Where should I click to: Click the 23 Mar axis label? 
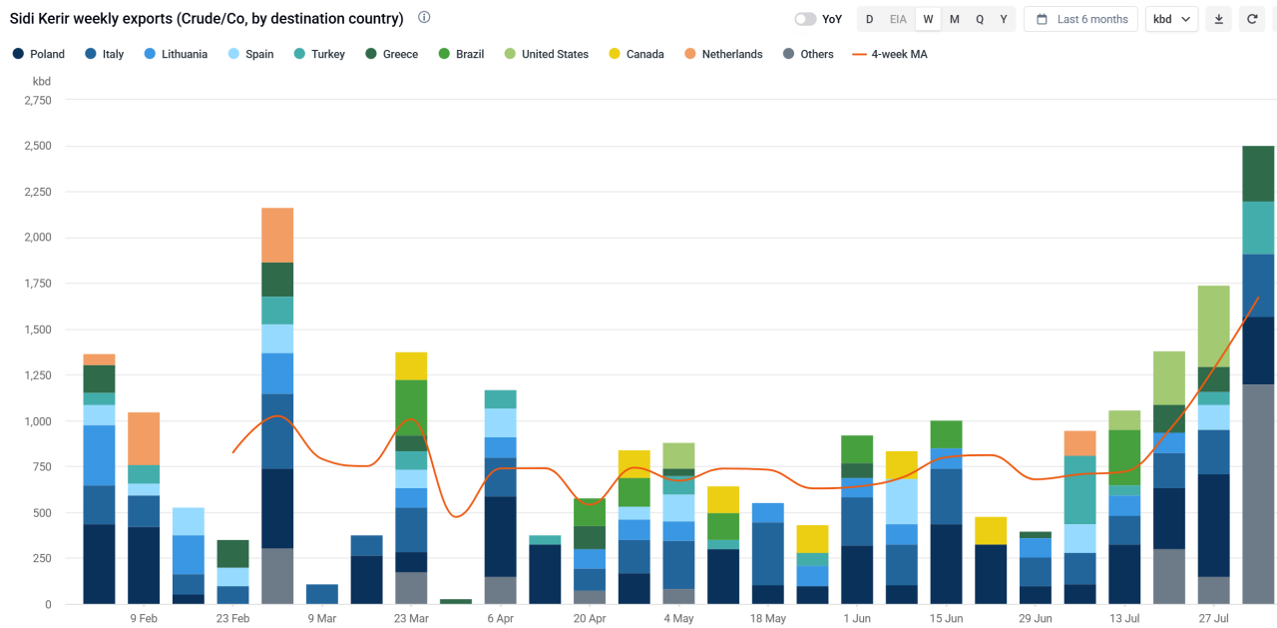411,619
